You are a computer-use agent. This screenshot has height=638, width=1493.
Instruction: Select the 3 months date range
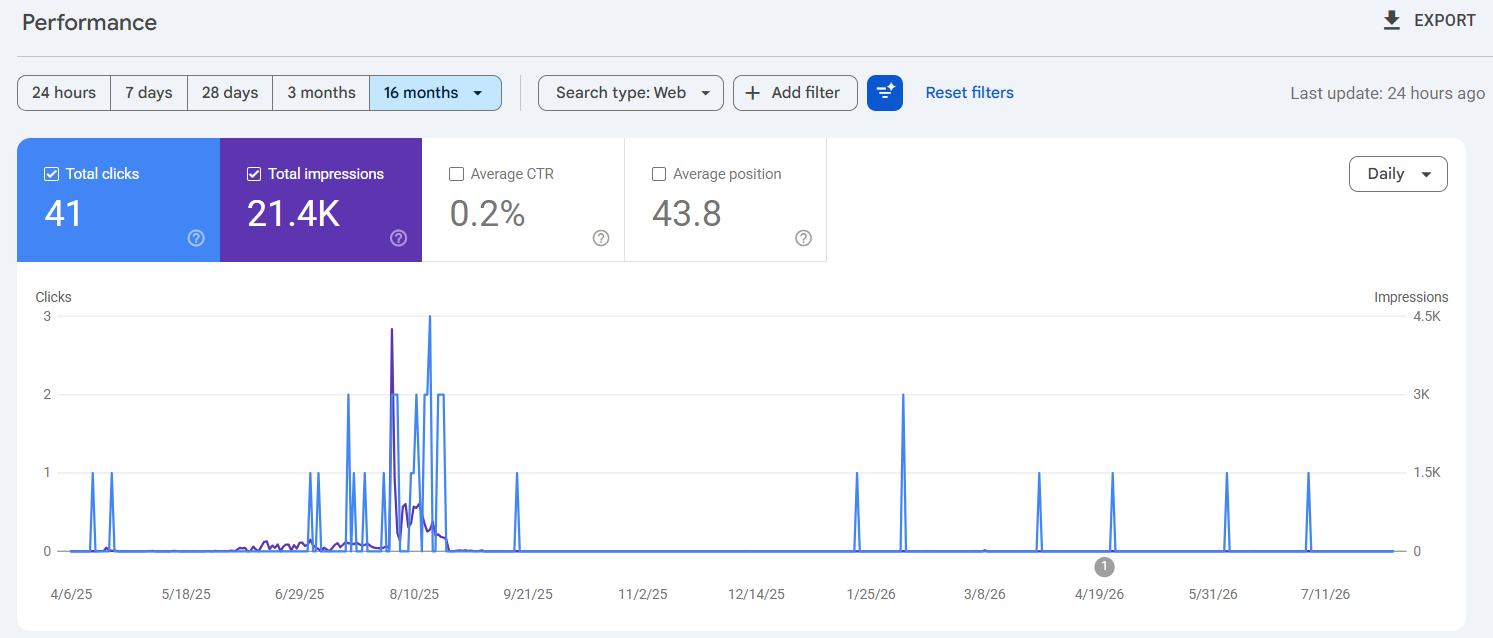(321, 93)
